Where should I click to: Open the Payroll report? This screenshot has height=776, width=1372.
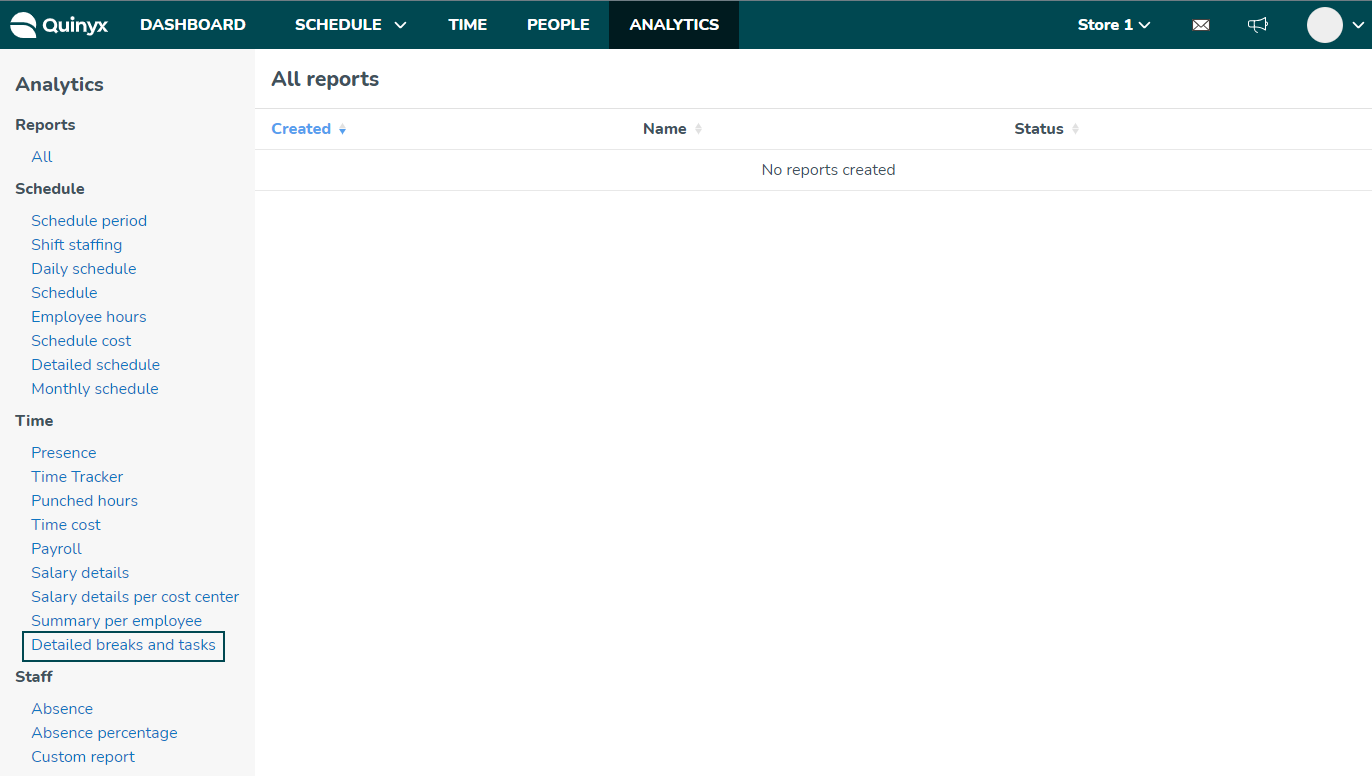[x=57, y=549]
